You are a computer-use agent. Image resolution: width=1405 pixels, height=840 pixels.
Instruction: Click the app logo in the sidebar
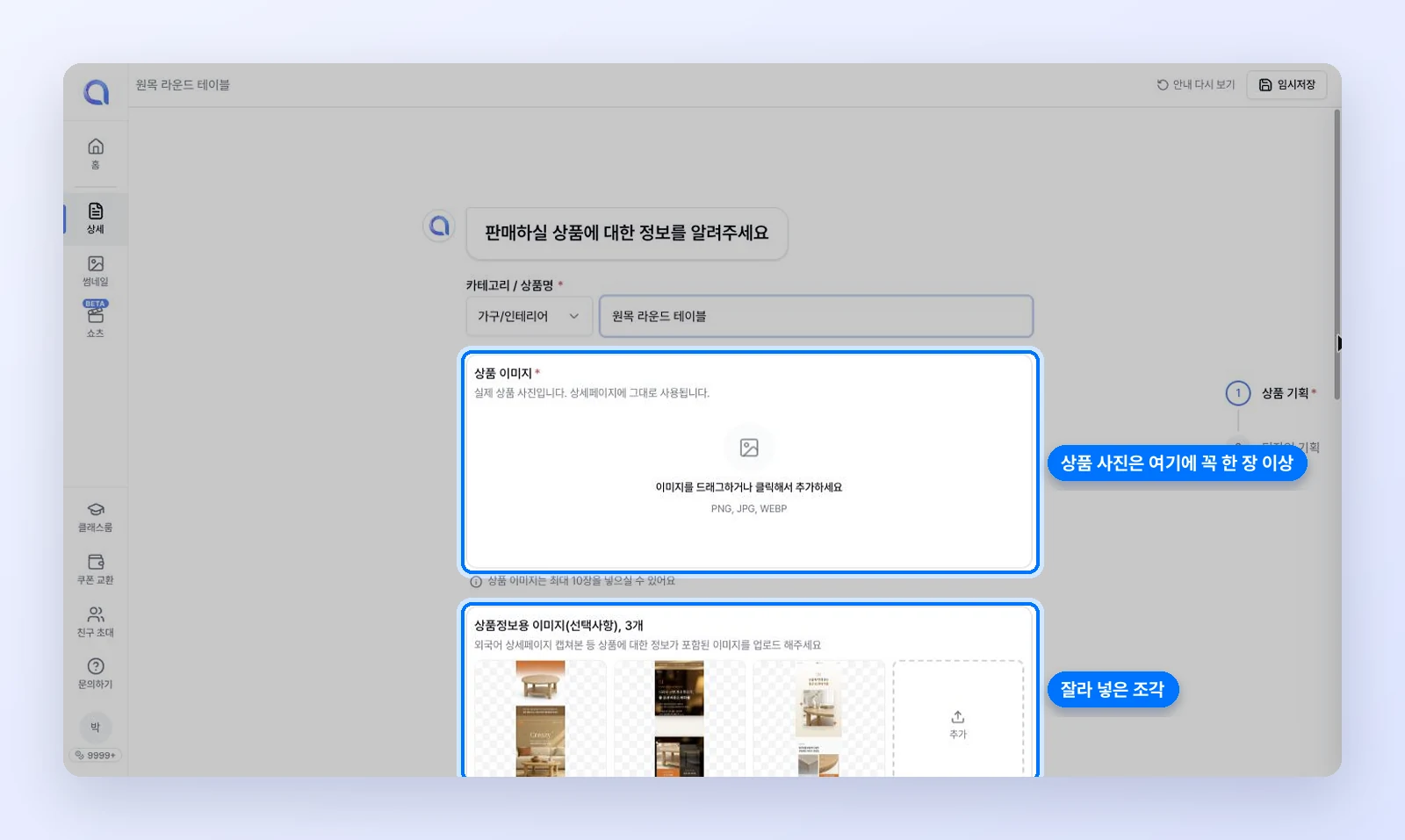[x=96, y=91]
